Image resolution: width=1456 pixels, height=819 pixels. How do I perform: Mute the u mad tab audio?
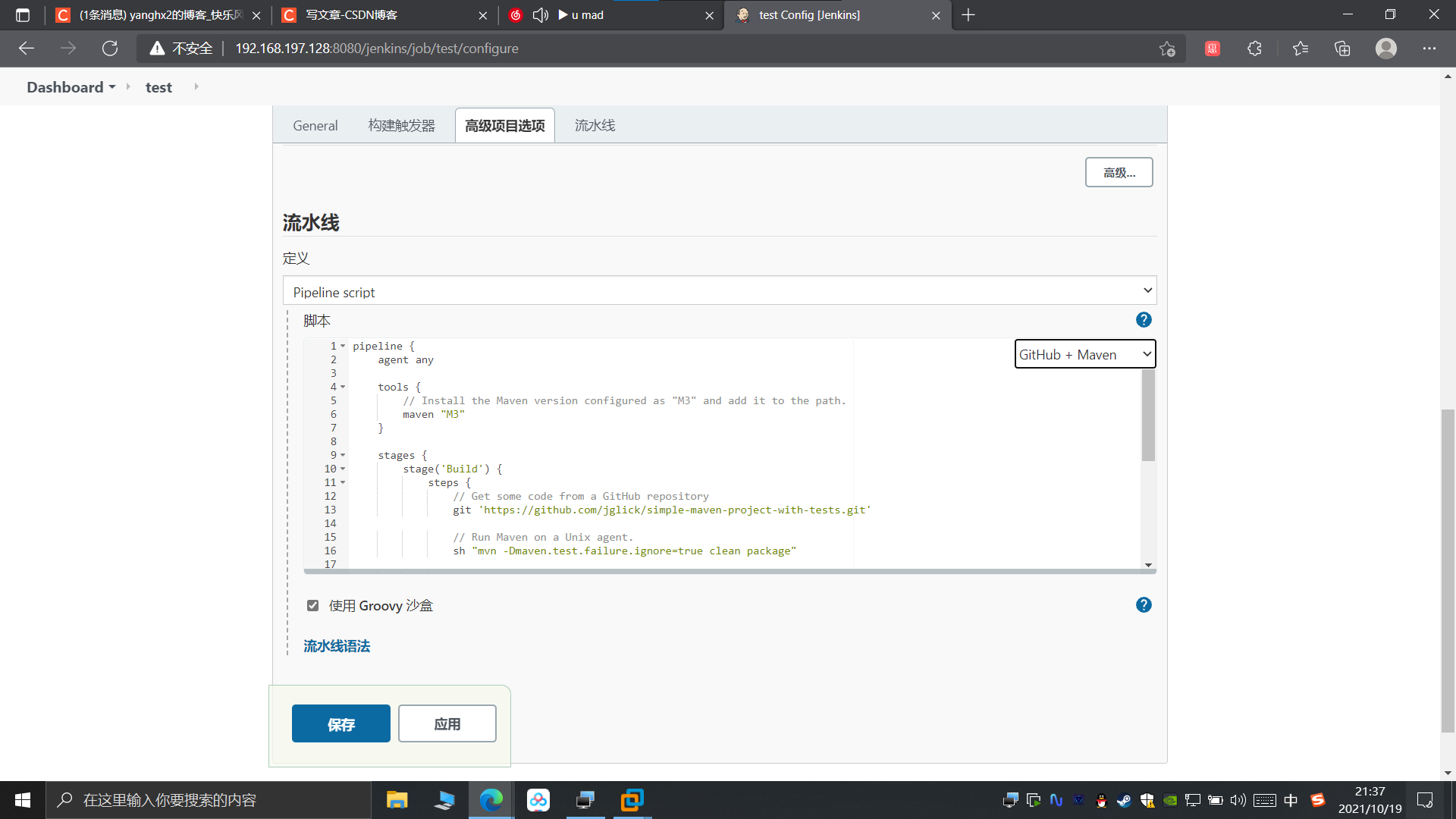tap(540, 15)
